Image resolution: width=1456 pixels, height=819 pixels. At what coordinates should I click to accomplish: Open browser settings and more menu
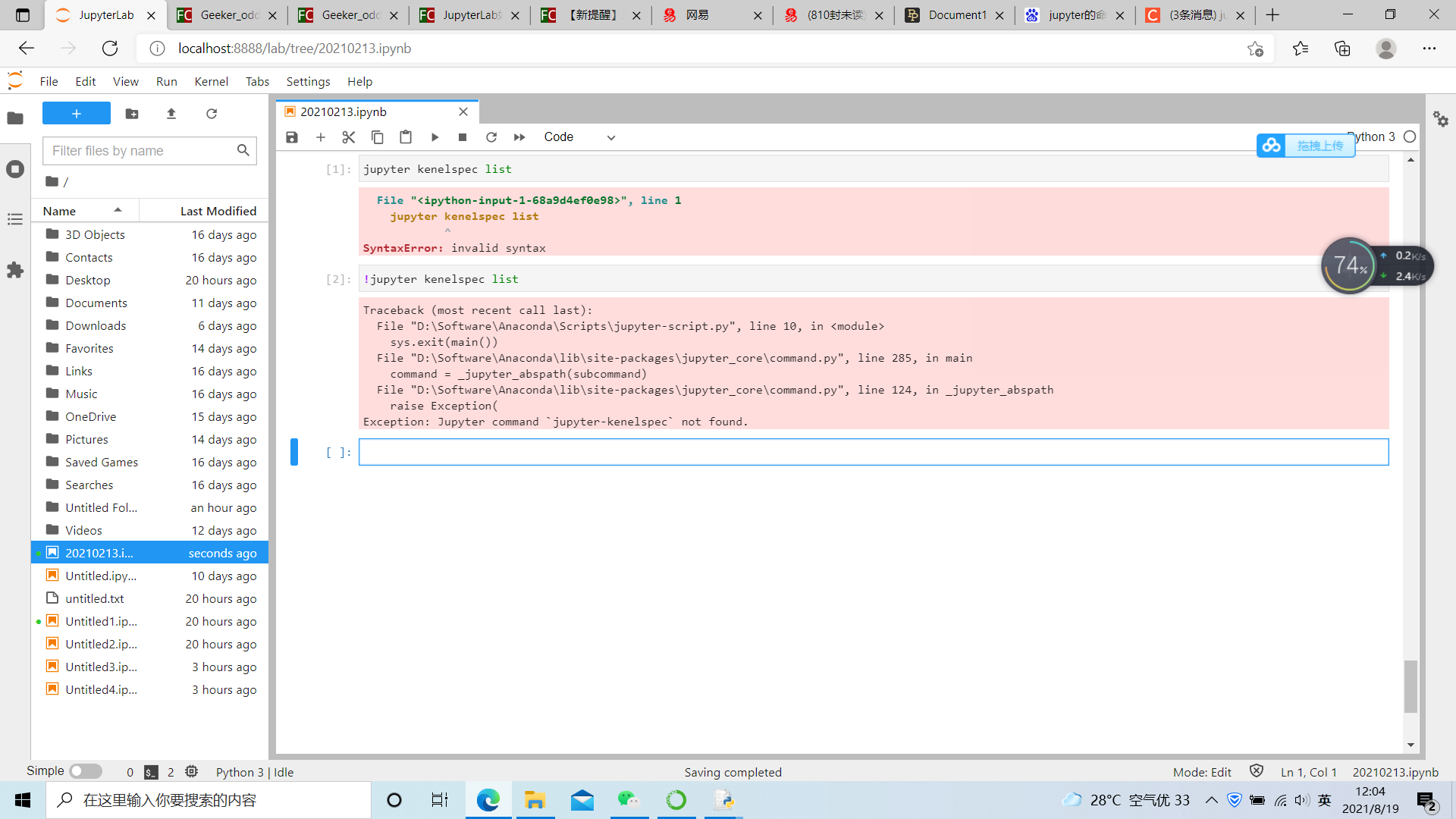[1429, 49]
